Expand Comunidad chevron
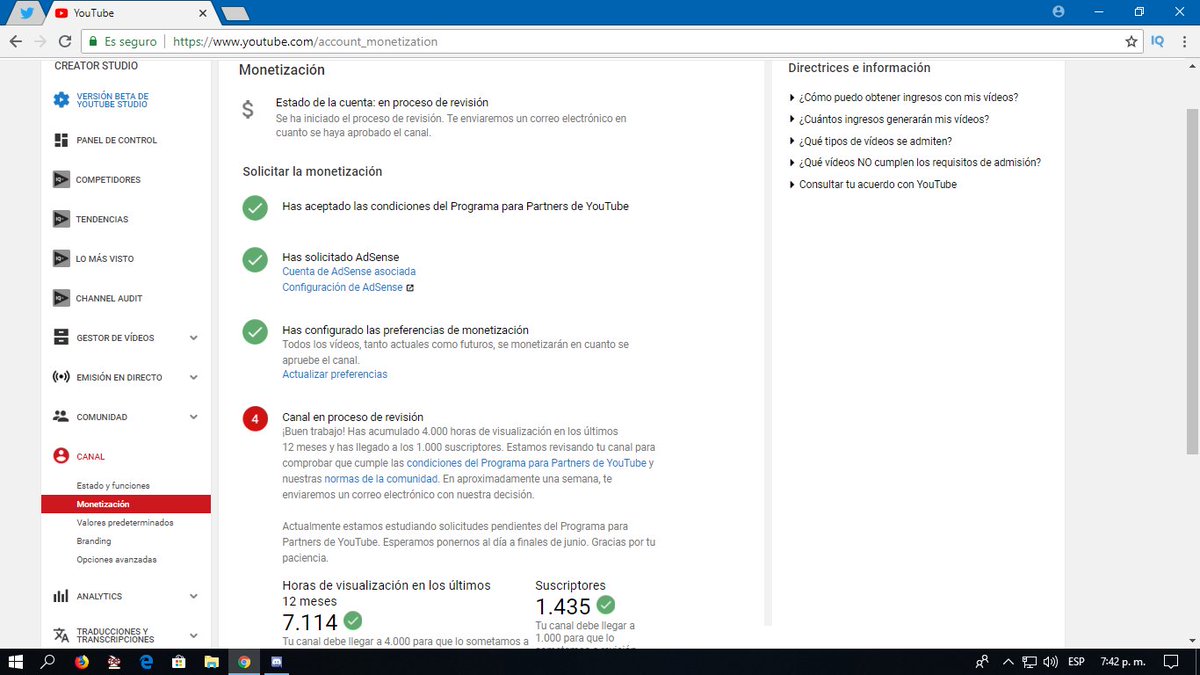 194,417
